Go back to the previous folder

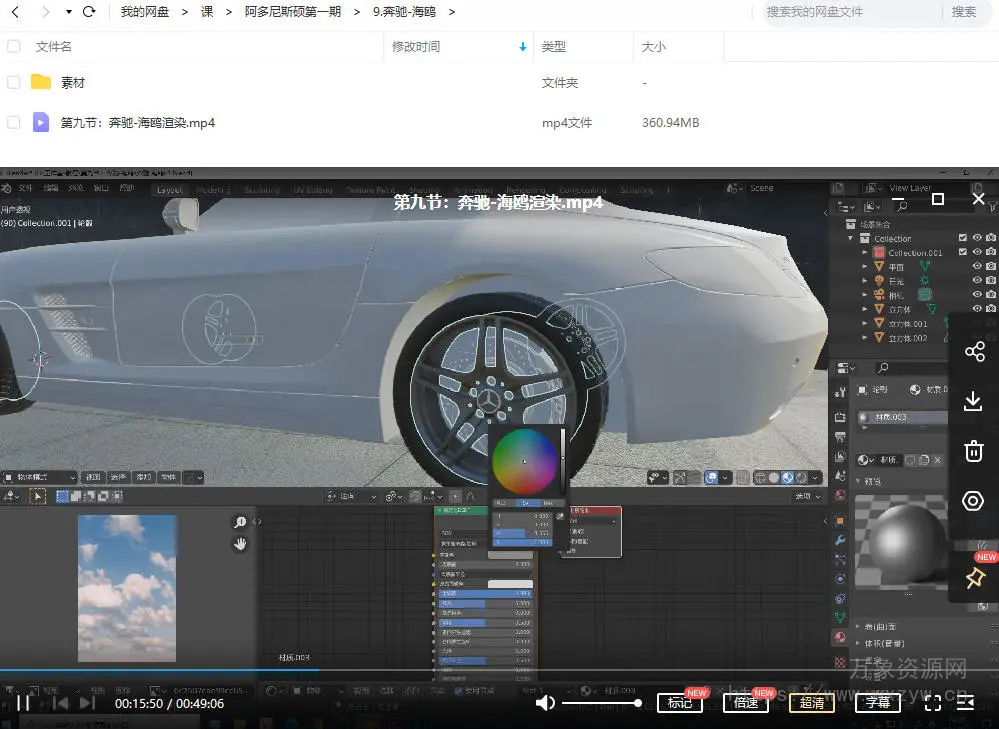[15, 12]
